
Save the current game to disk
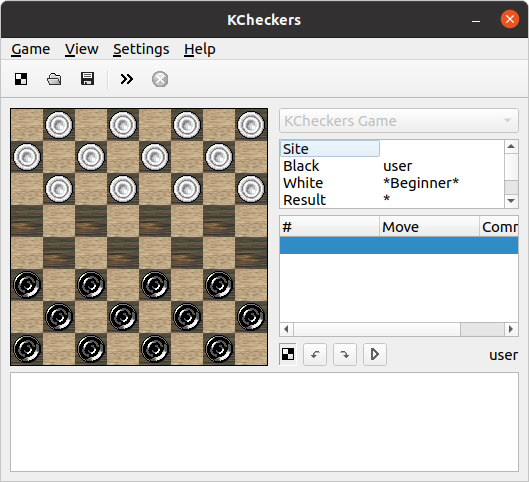click(87, 79)
